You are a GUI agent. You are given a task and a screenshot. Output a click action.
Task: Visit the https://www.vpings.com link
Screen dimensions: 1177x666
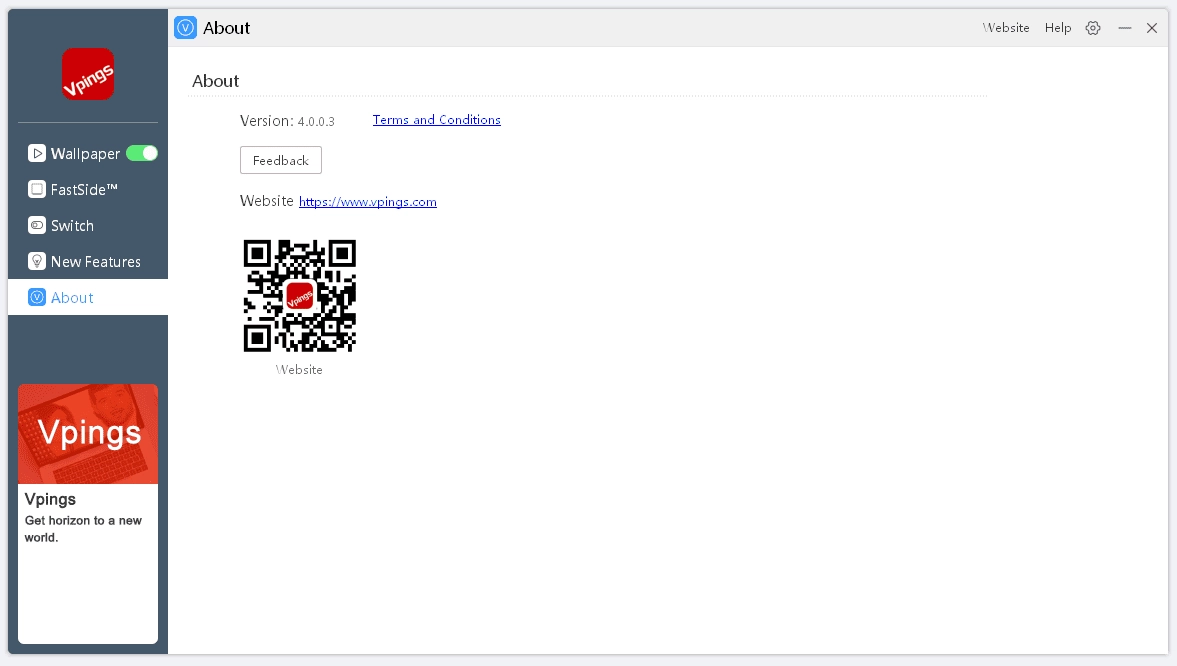[x=368, y=201]
